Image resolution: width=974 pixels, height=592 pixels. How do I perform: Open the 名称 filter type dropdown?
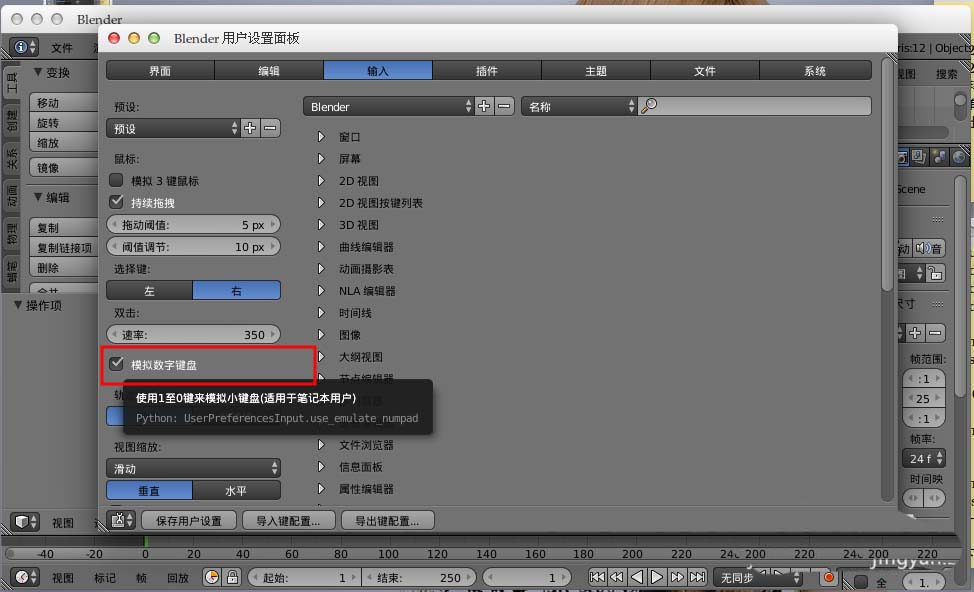579,106
